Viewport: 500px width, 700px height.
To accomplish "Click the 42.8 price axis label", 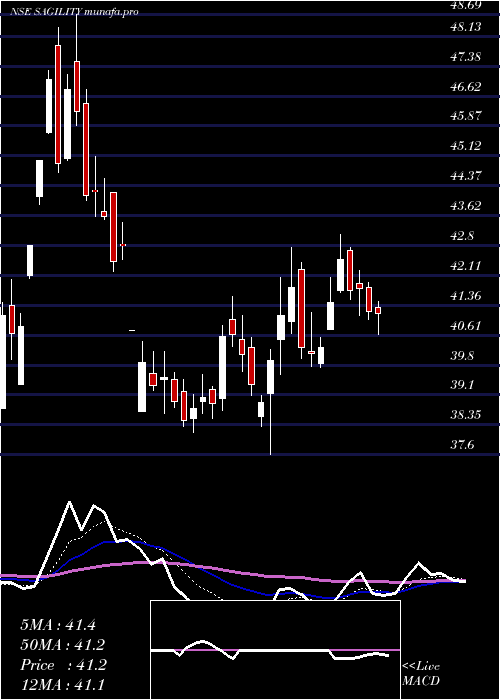I will tap(461, 236).
